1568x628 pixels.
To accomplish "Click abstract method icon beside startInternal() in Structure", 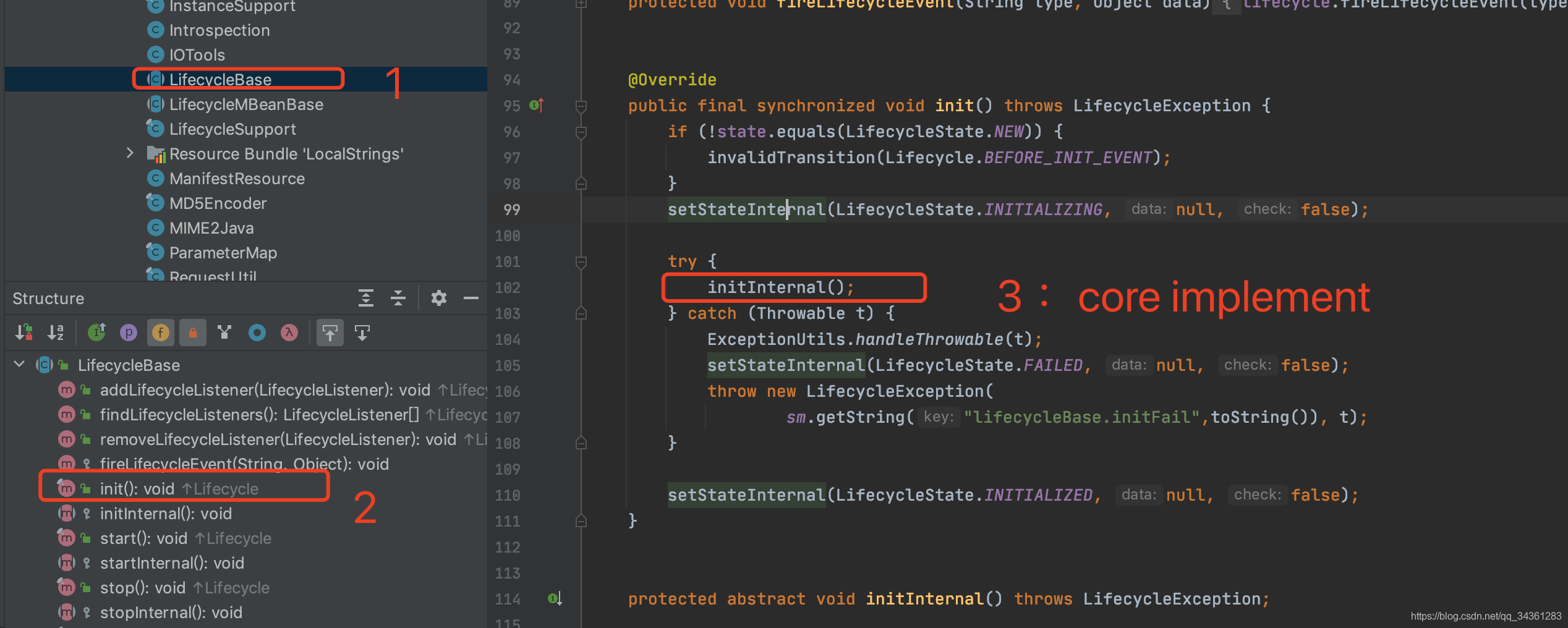I will pos(67,562).
